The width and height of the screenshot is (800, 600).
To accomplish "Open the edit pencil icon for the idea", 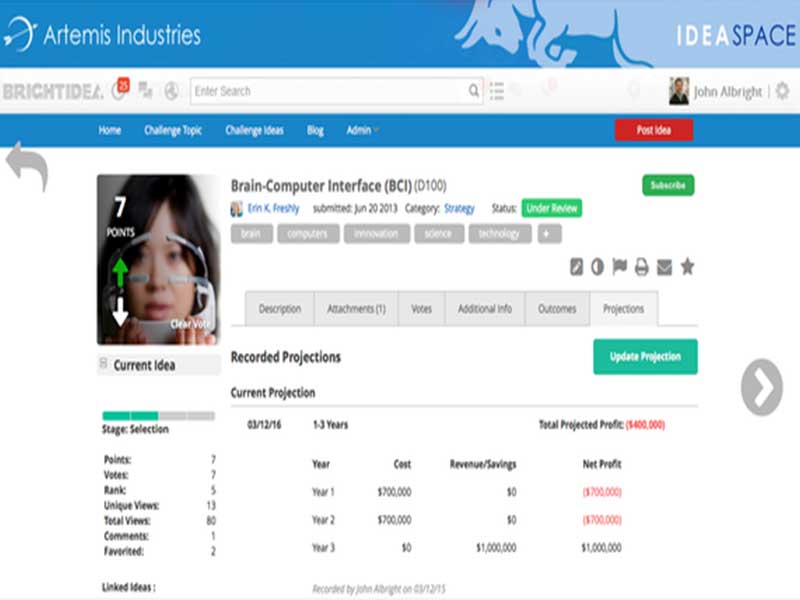I will [x=576, y=267].
